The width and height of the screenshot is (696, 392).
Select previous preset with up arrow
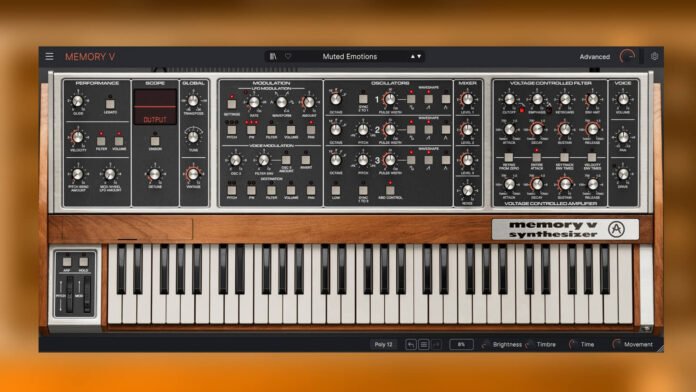[x=412, y=56]
